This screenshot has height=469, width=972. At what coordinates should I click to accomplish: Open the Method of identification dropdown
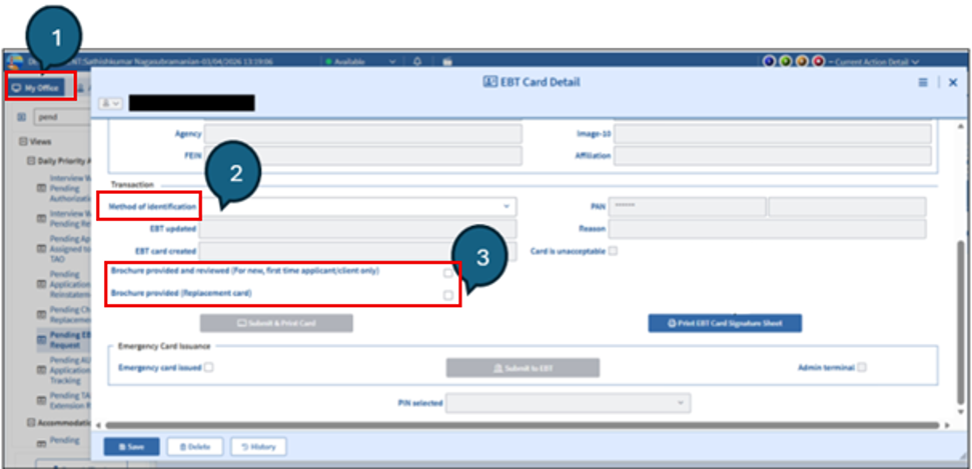[360, 206]
